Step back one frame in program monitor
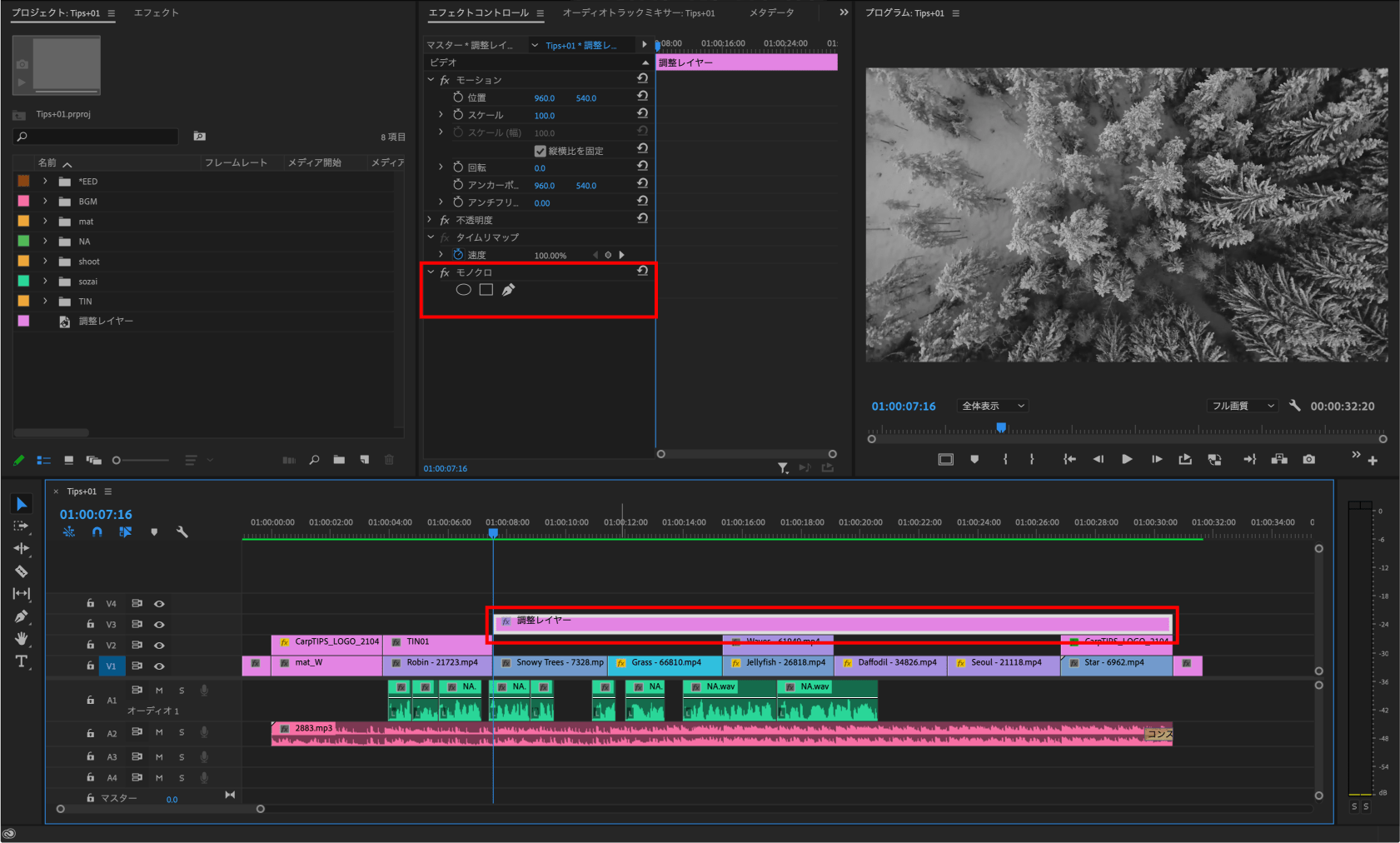Viewport: 1400px width, 843px height. [1099, 459]
